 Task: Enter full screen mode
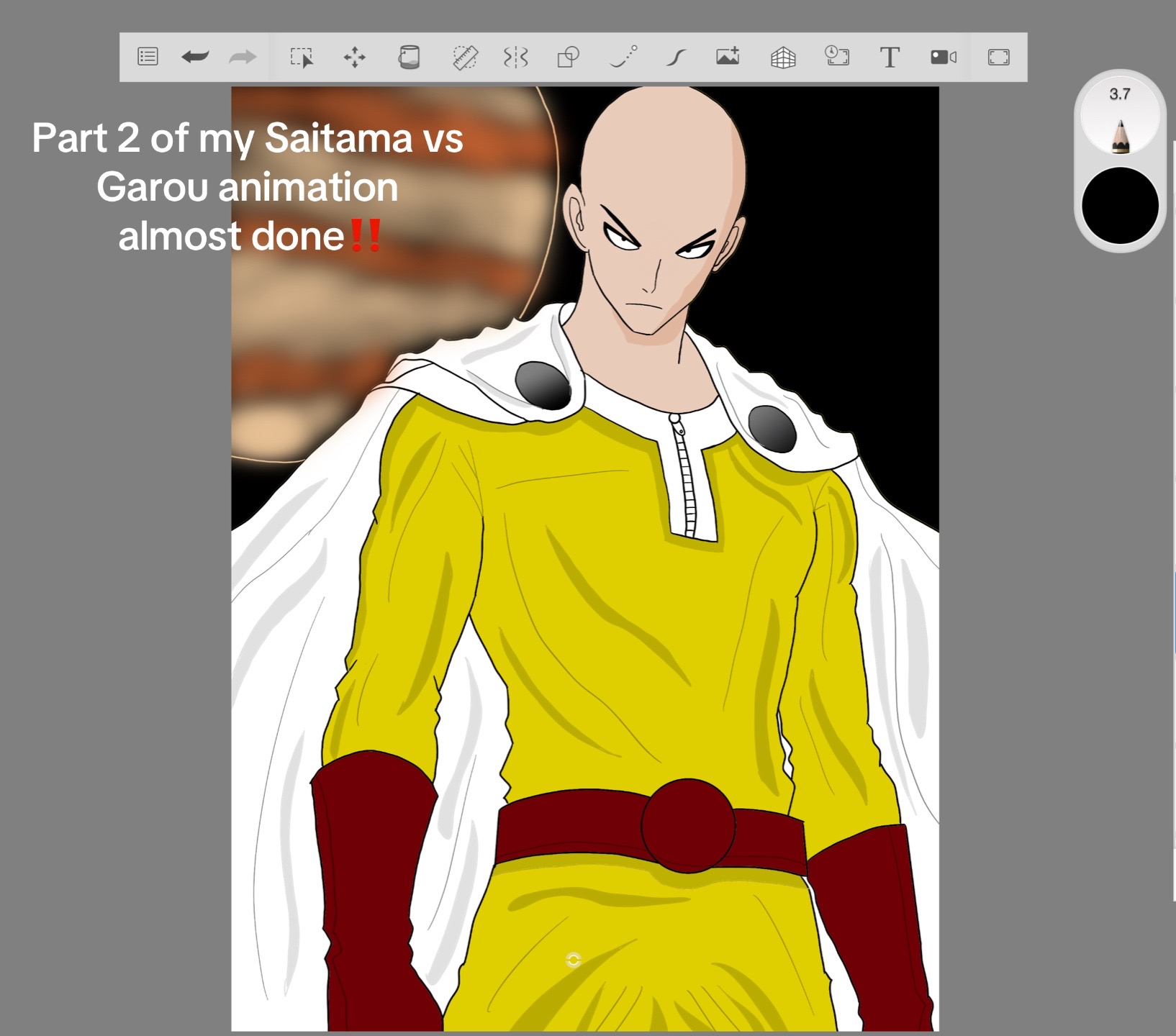998,57
